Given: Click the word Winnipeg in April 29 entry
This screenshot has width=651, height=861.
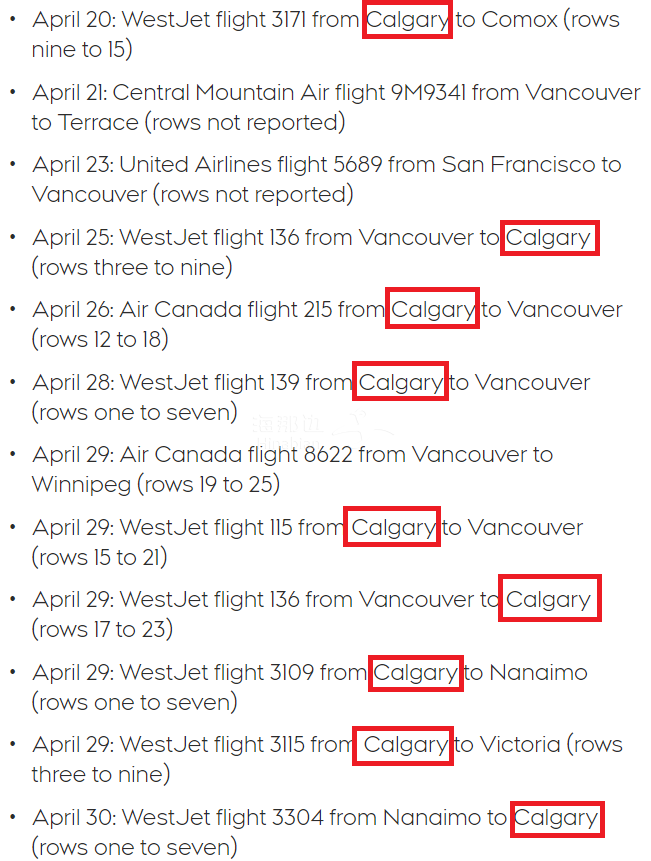Looking at the screenshot, I should pyautogui.click(x=81, y=485).
